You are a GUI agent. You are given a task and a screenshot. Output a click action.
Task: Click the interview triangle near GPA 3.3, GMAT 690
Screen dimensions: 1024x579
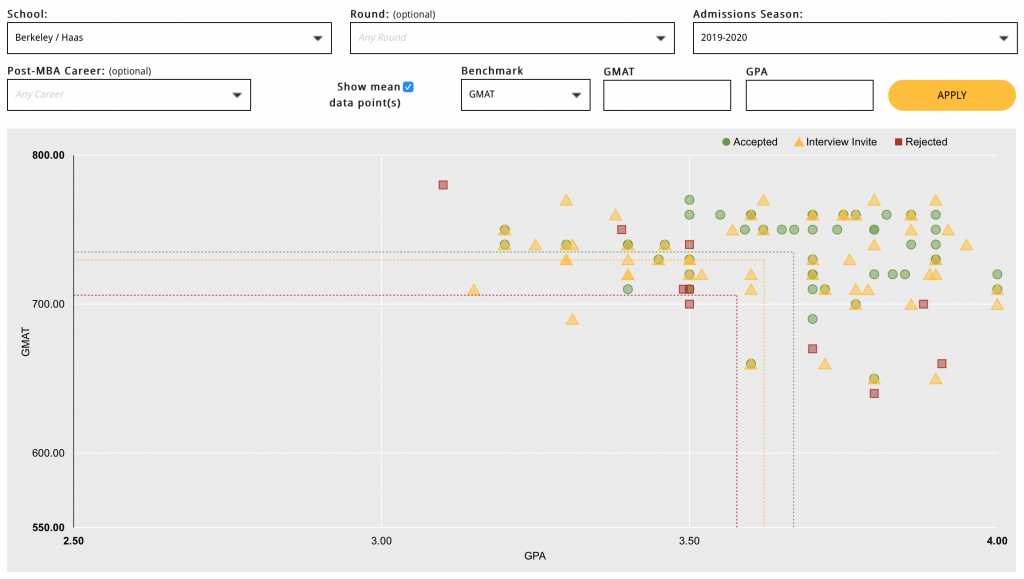(x=572, y=320)
